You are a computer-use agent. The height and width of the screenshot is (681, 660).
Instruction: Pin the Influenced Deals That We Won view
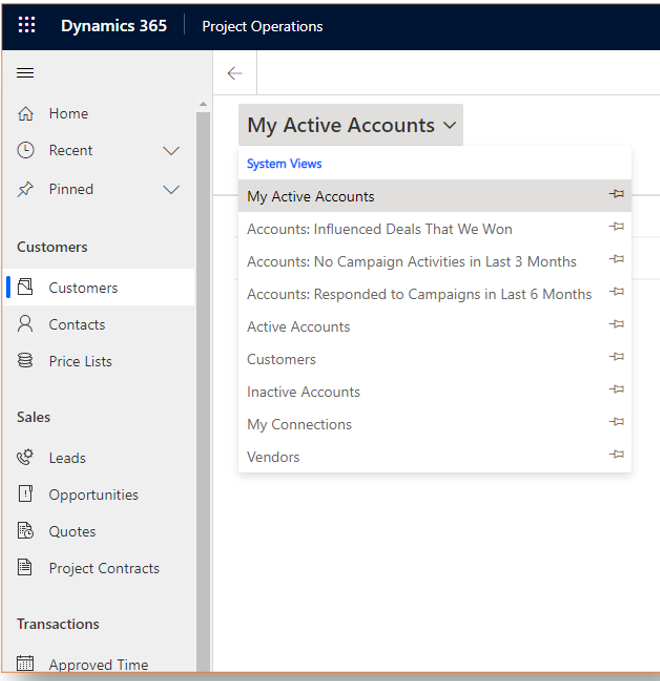click(x=616, y=226)
